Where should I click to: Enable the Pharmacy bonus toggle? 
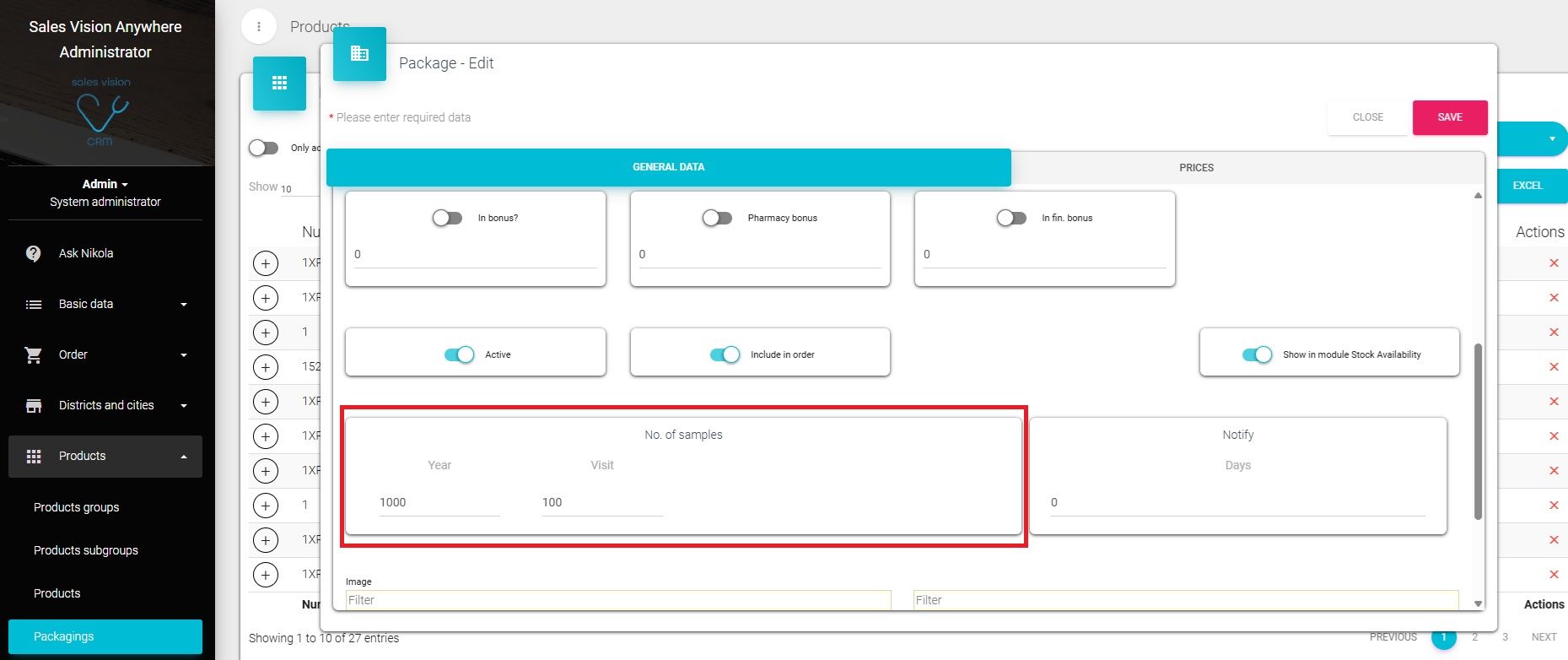coord(717,218)
